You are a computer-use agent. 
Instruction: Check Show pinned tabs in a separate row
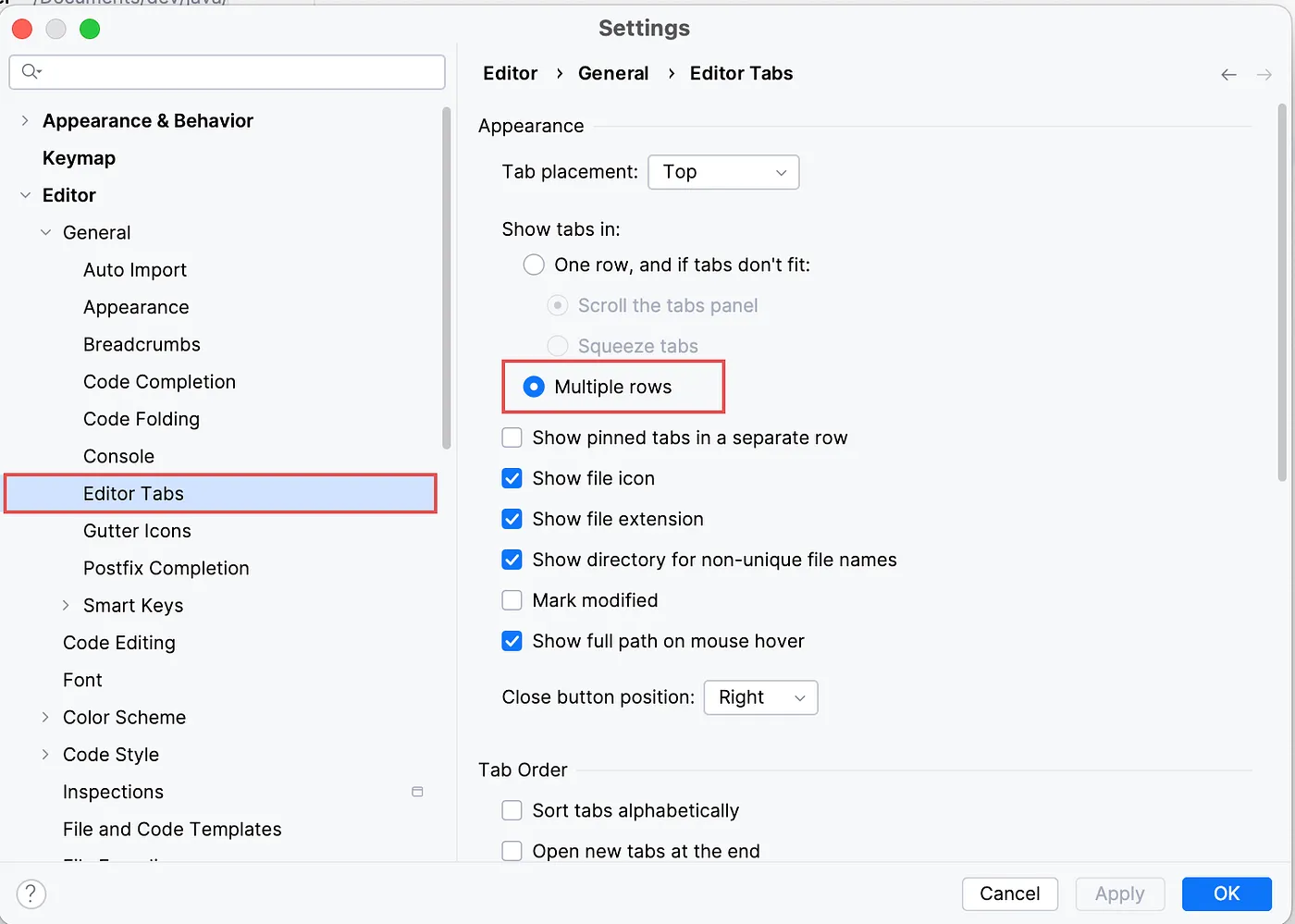coord(512,437)
